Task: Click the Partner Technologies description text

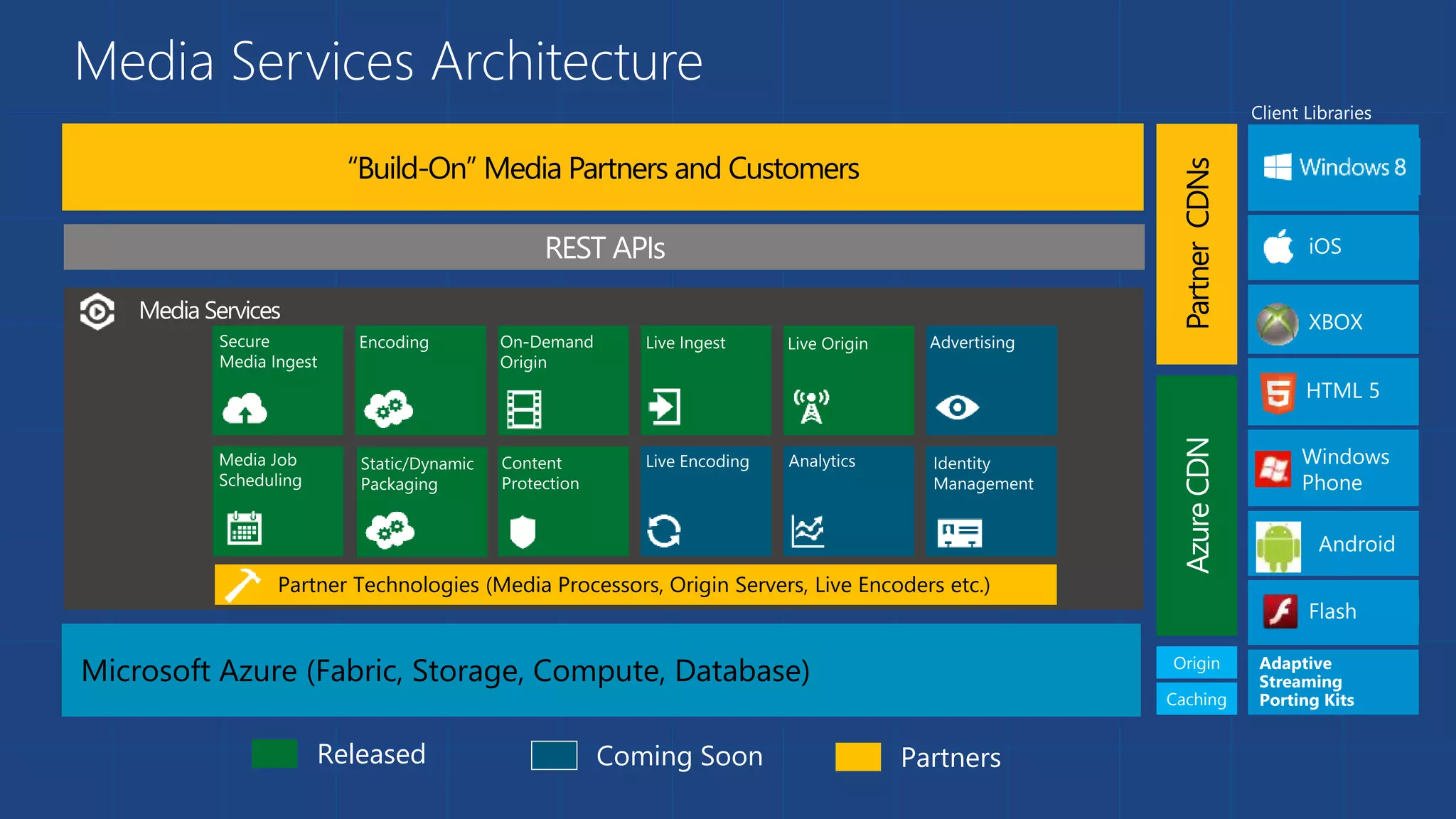Action: (x=634, y=585)
